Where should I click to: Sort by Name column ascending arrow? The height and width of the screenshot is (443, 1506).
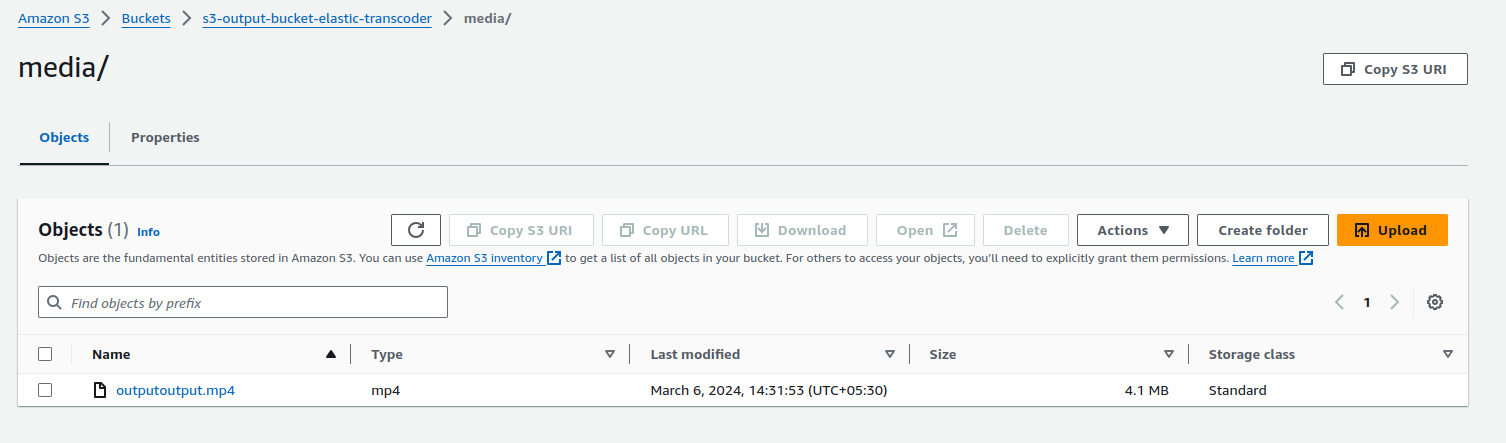click(331, 354)
